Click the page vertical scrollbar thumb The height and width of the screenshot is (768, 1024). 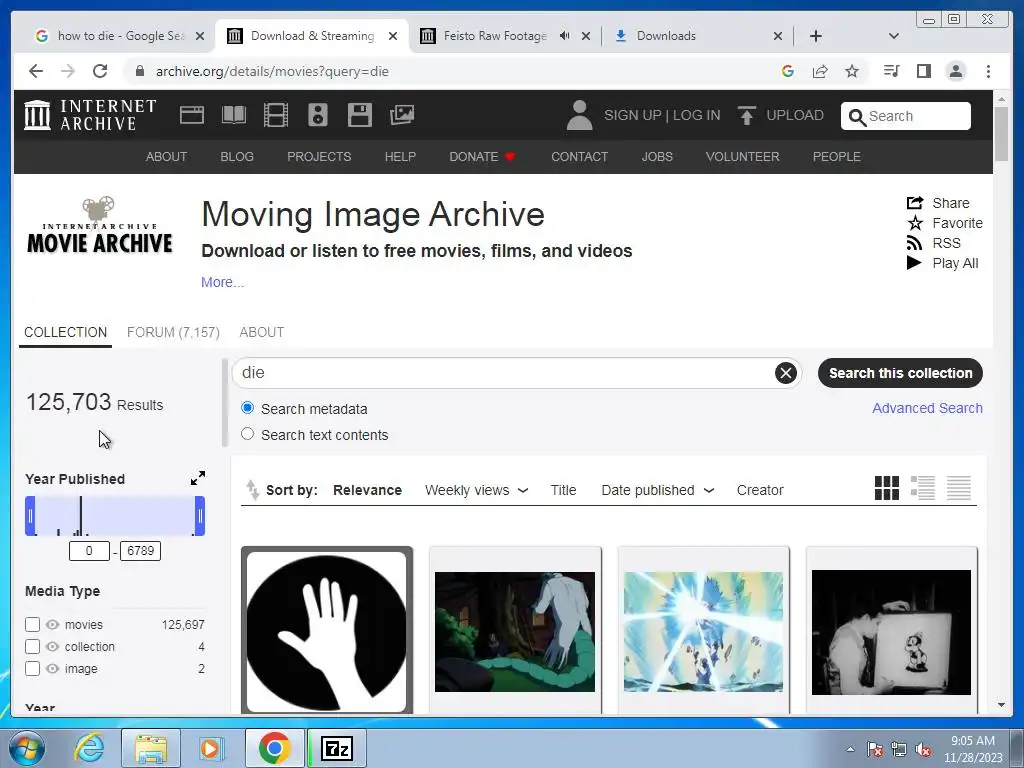(x=1001, y=133)
